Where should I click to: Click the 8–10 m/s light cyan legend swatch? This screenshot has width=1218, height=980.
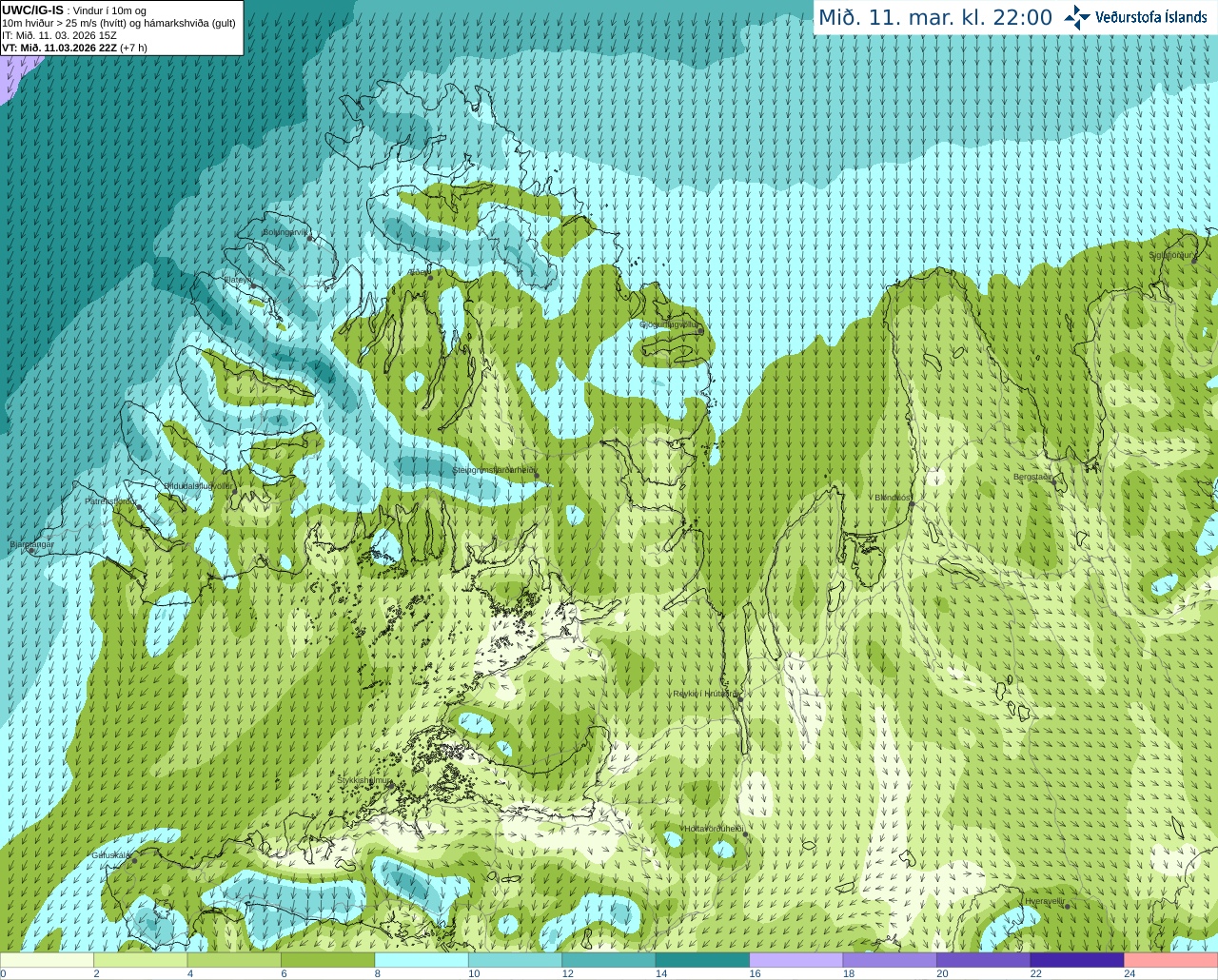[x=422, y=960]
